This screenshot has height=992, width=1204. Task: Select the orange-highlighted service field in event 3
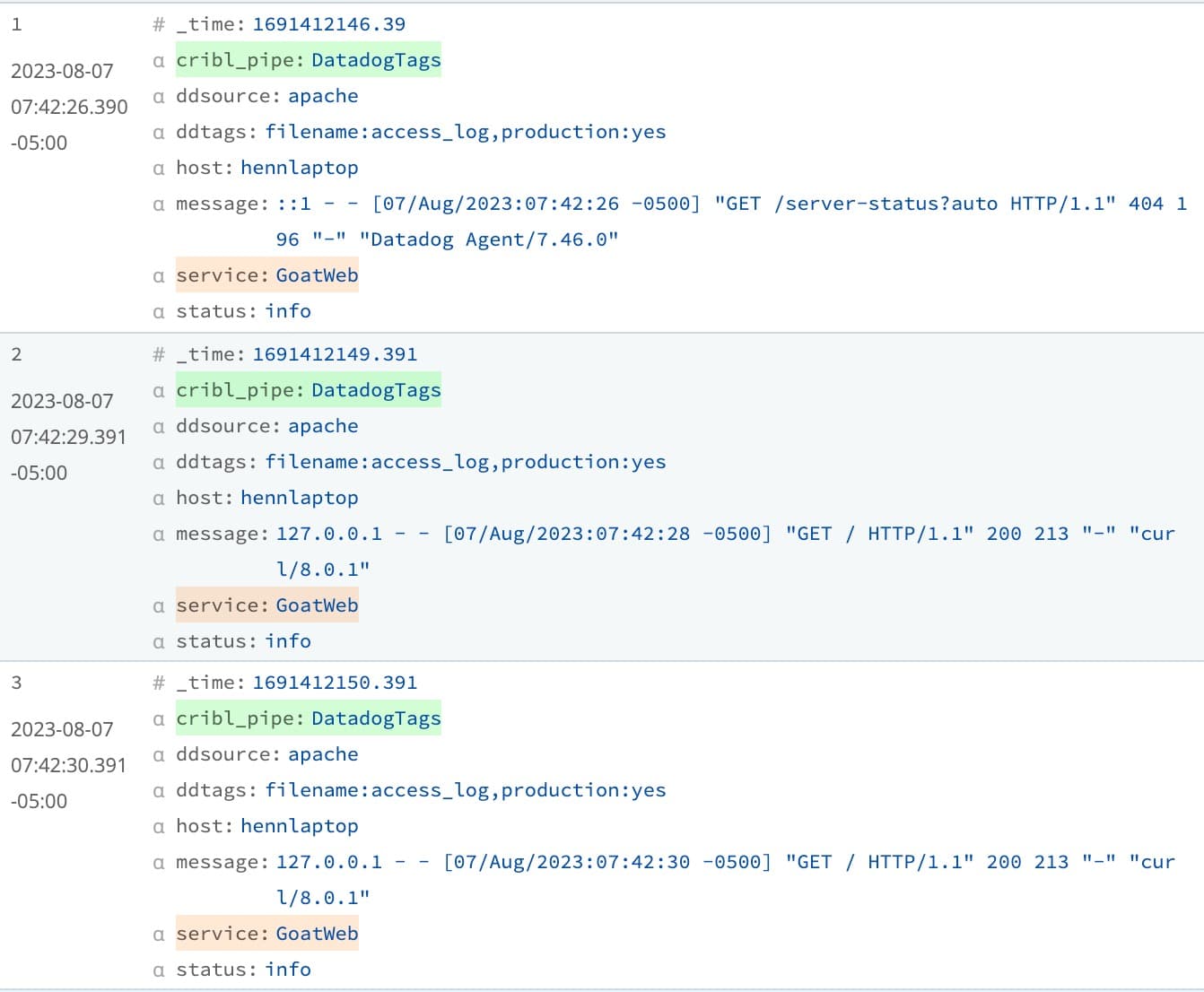[x=266, y=934]
